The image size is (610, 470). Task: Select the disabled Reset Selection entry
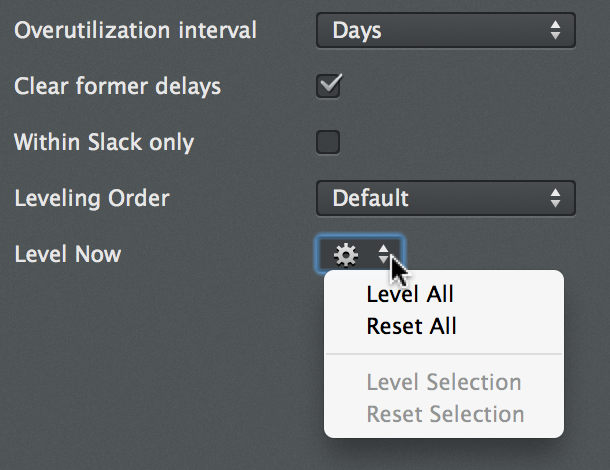coord(443,414)
